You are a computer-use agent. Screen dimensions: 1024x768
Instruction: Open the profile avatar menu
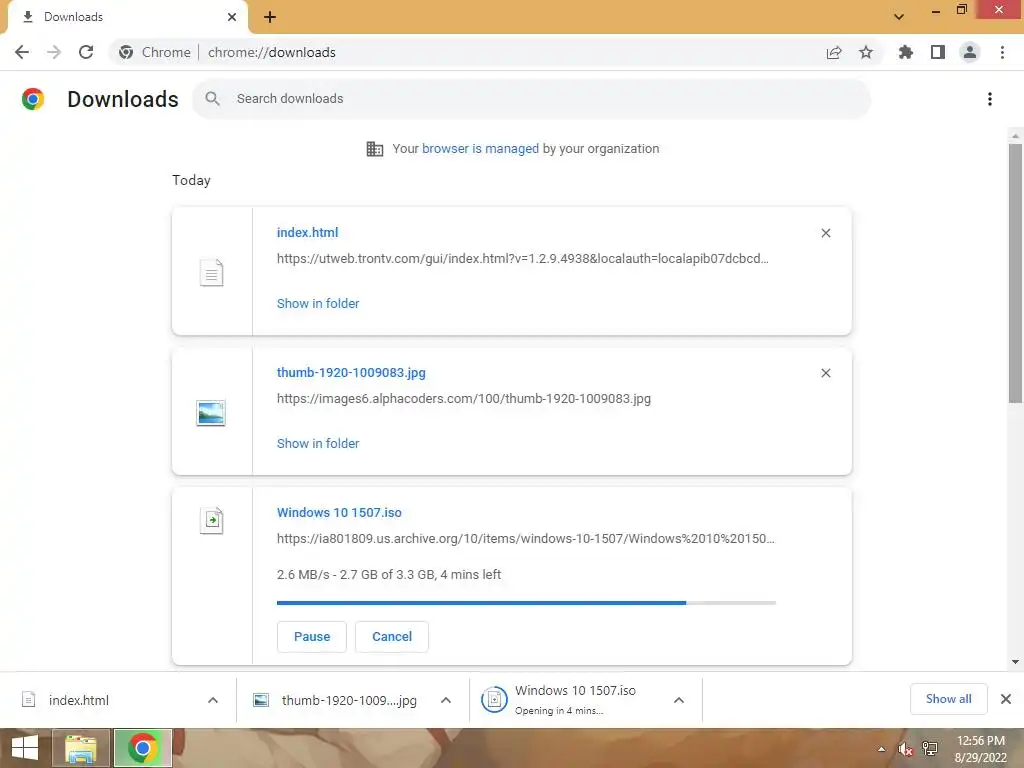click(970, 52)
